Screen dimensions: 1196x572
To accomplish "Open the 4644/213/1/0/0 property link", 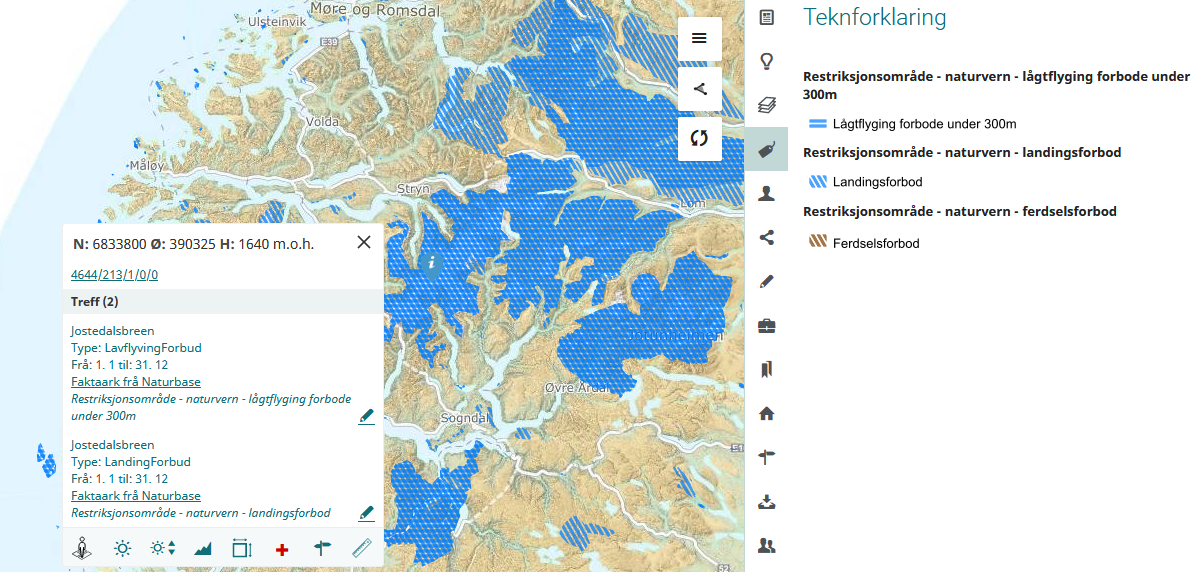I will (114, 275).
